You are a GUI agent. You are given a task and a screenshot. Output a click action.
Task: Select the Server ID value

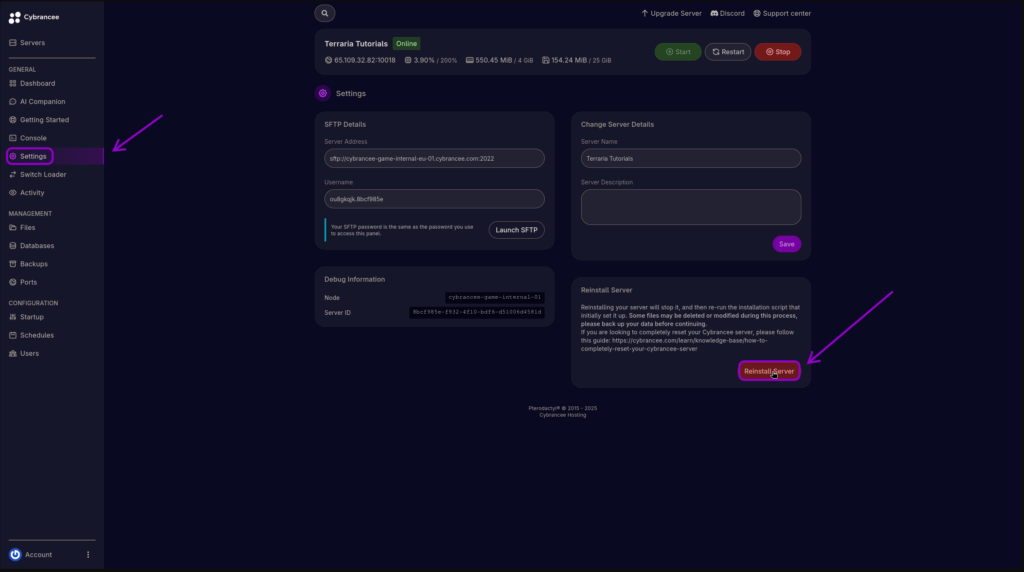477,312
